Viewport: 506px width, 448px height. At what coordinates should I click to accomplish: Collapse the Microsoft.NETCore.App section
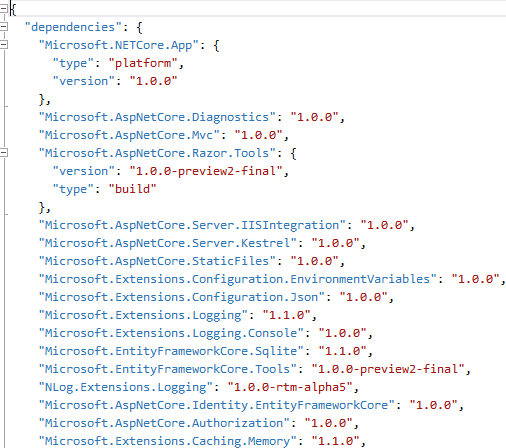pyautogui.click(x=4, y=45)
